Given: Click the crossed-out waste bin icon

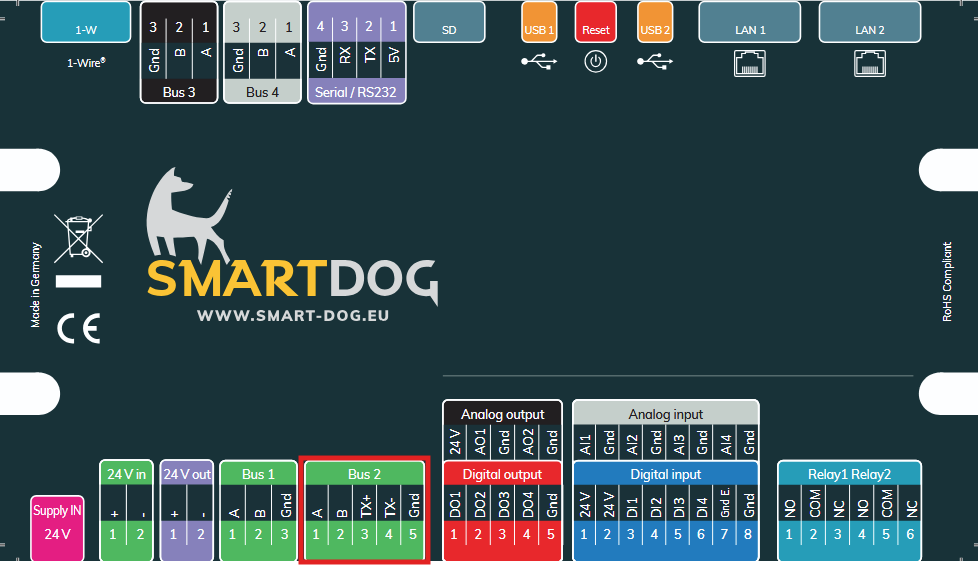Looking at the screenshot, I should [x=78, y=238].
